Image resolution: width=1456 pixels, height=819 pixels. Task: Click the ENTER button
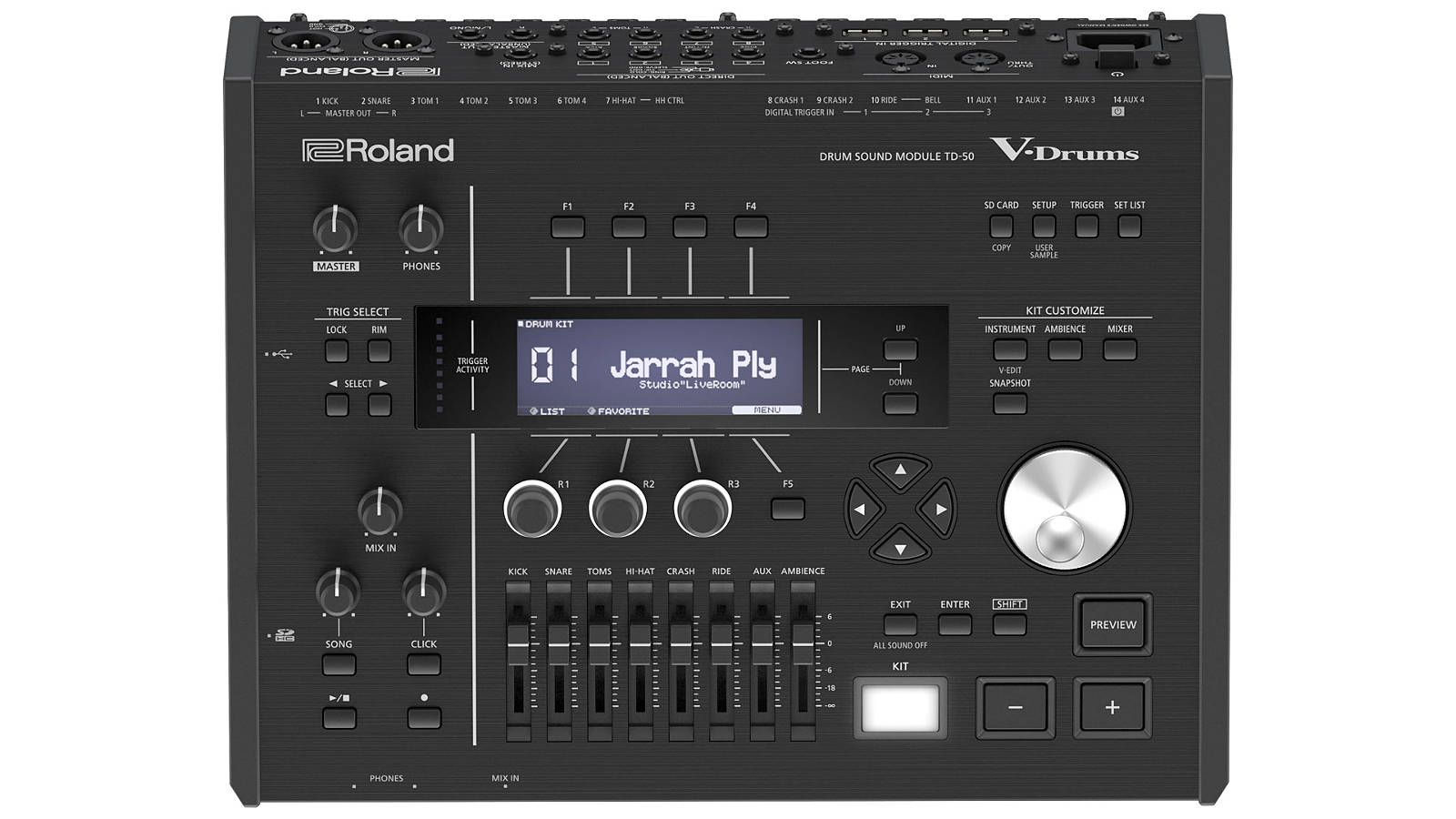click(x=955, y=625)
